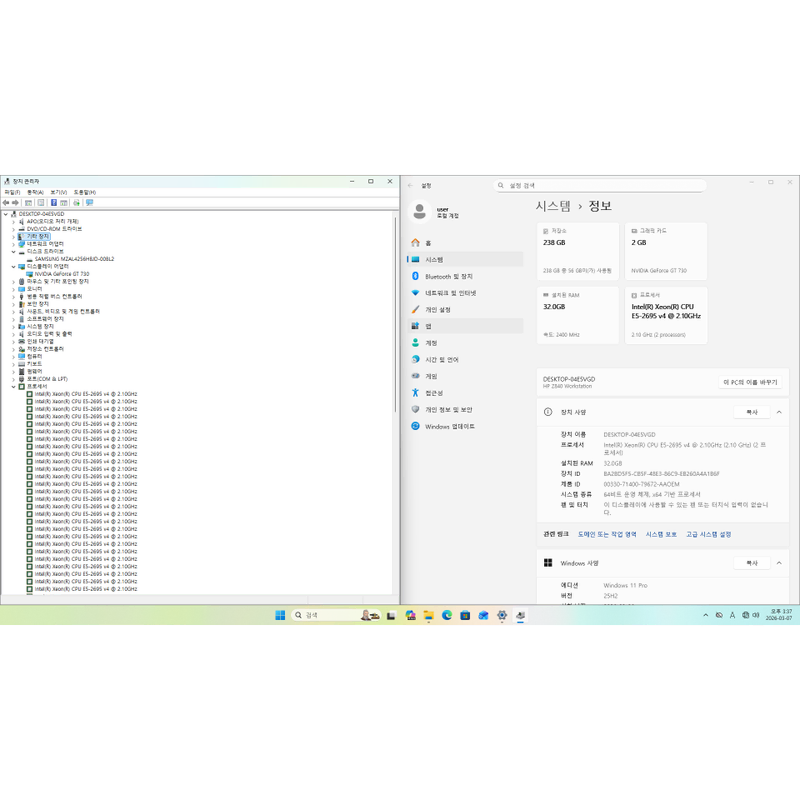This screenshot has height=800, width=800.
Task: Click the Back arrow in Device Manager toolbar
Action: click(x=6, y=203)
